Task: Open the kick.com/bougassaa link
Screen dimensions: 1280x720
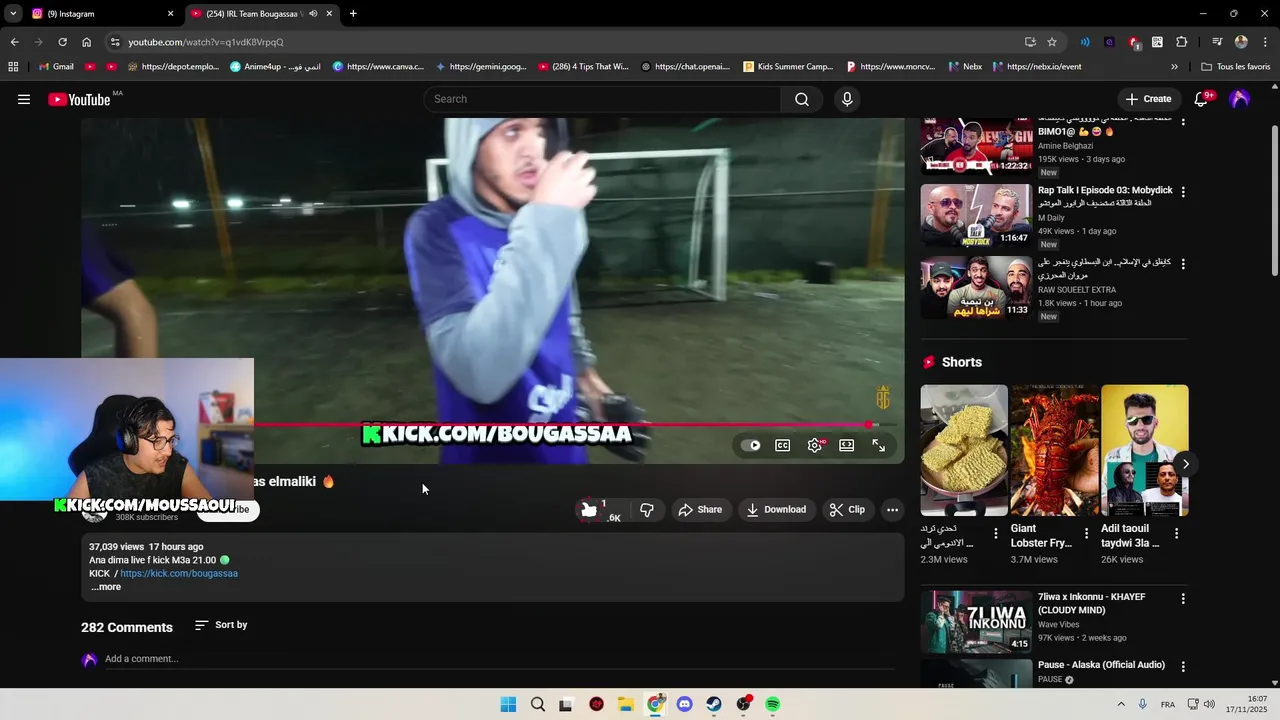Action: tap(179, 574)
